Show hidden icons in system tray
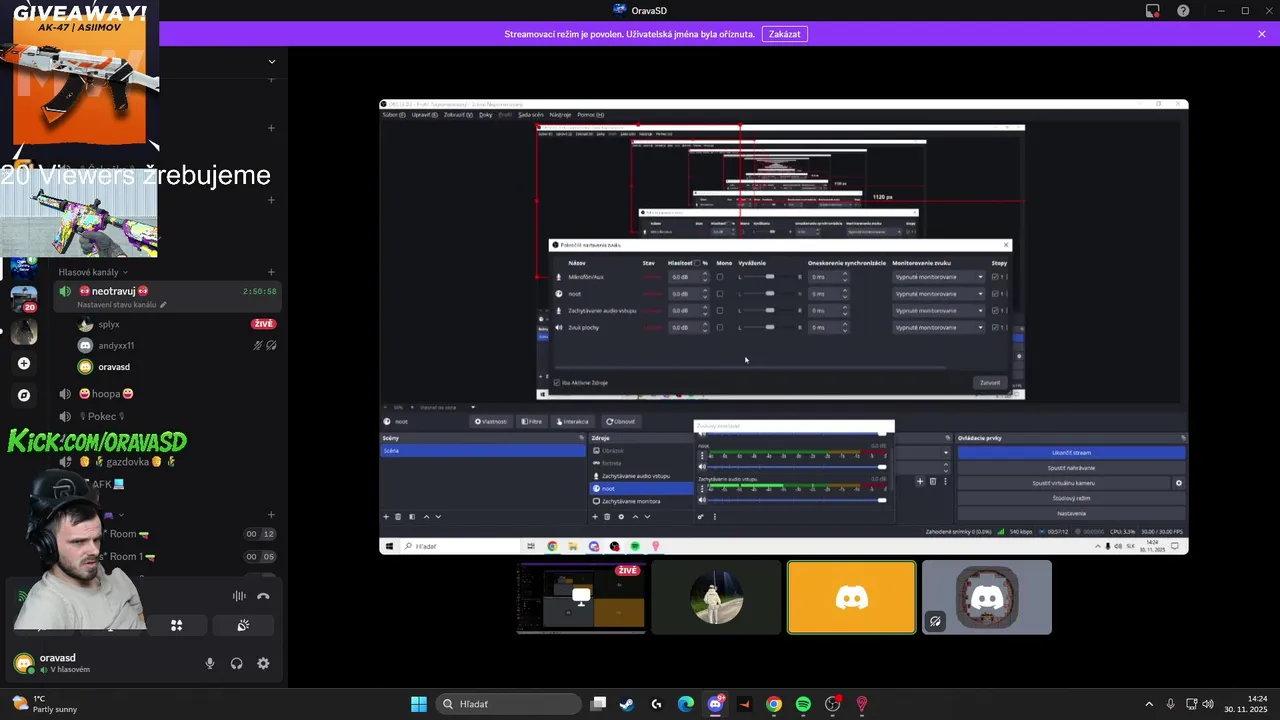 pyautogui.click(x=1149, y=704)
